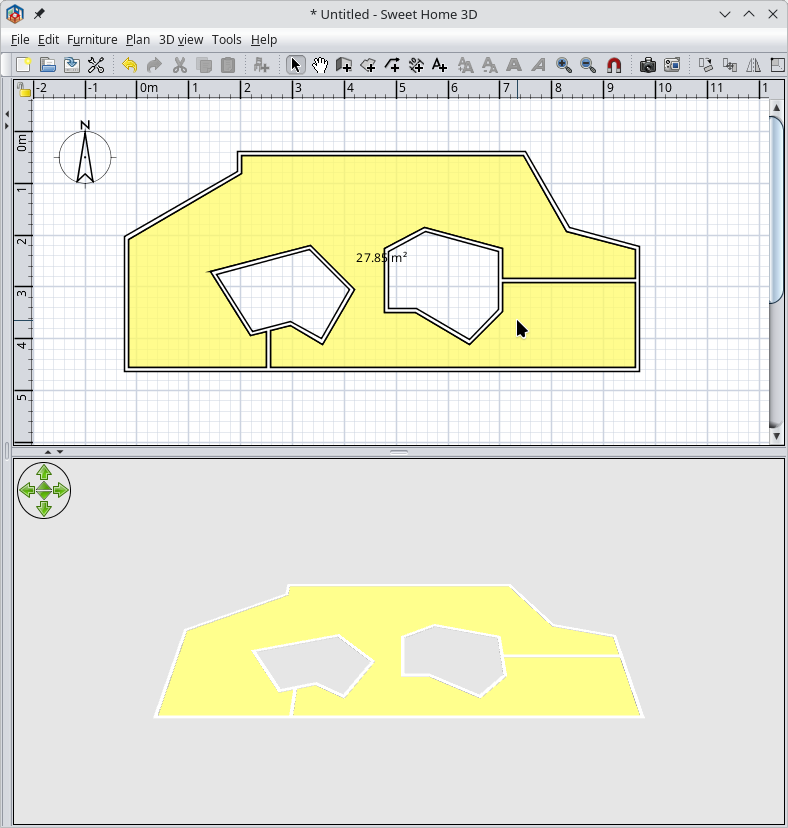The image size is (788, 828).
Task: Turn 3D camera left with left arrow
Action: 26,491
